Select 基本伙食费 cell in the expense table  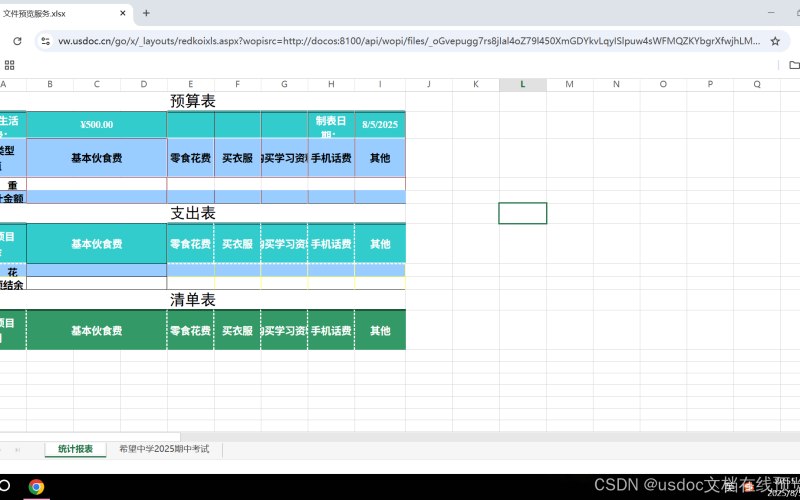tap(96, 244)
